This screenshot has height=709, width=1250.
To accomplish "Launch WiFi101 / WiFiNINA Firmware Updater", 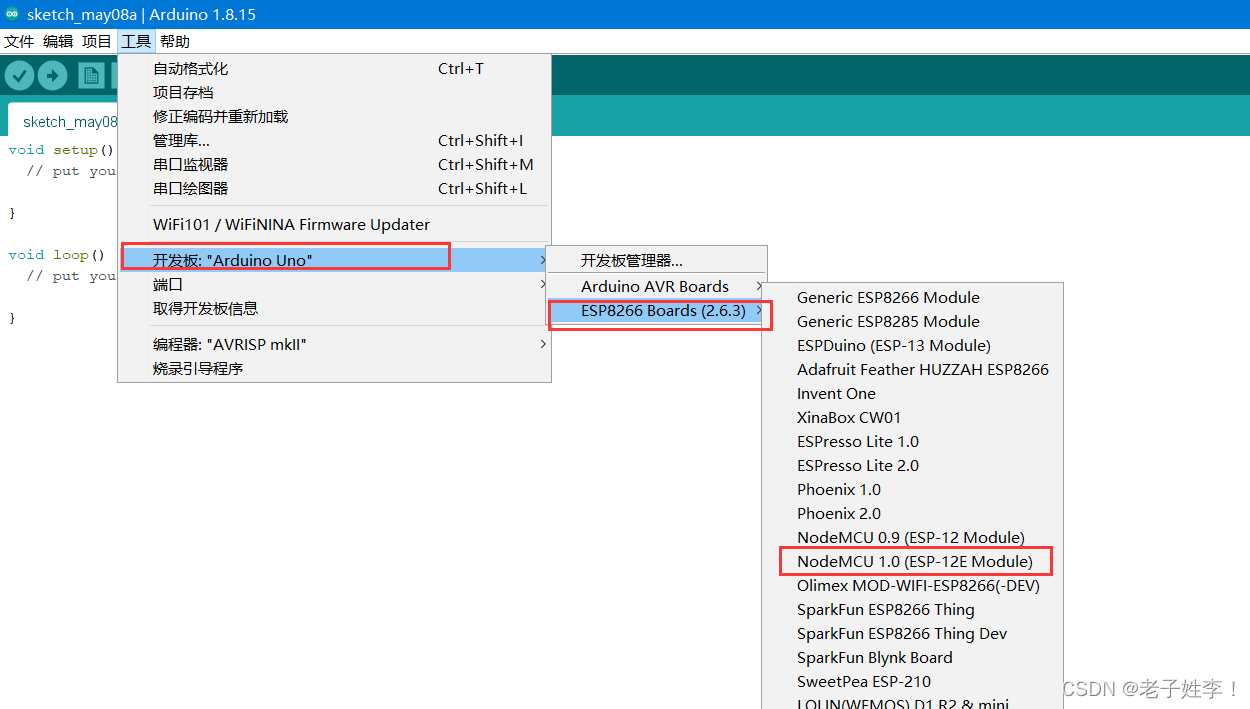I will click(334, 224).
